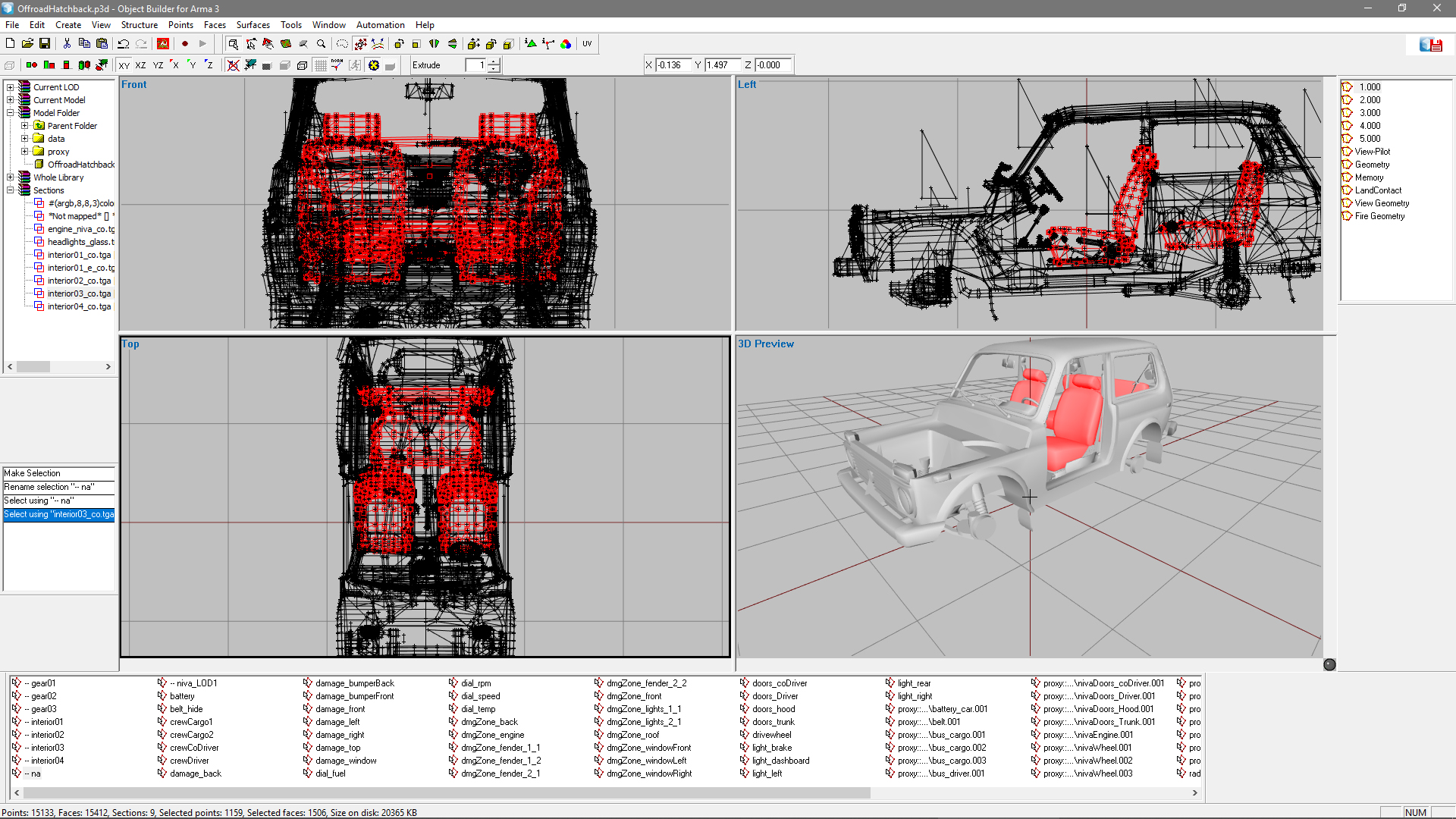Viewport: 1456px width, 819px height.
Task: Click the mirror/symmetry axis YZ toggle
Action: 156,65
